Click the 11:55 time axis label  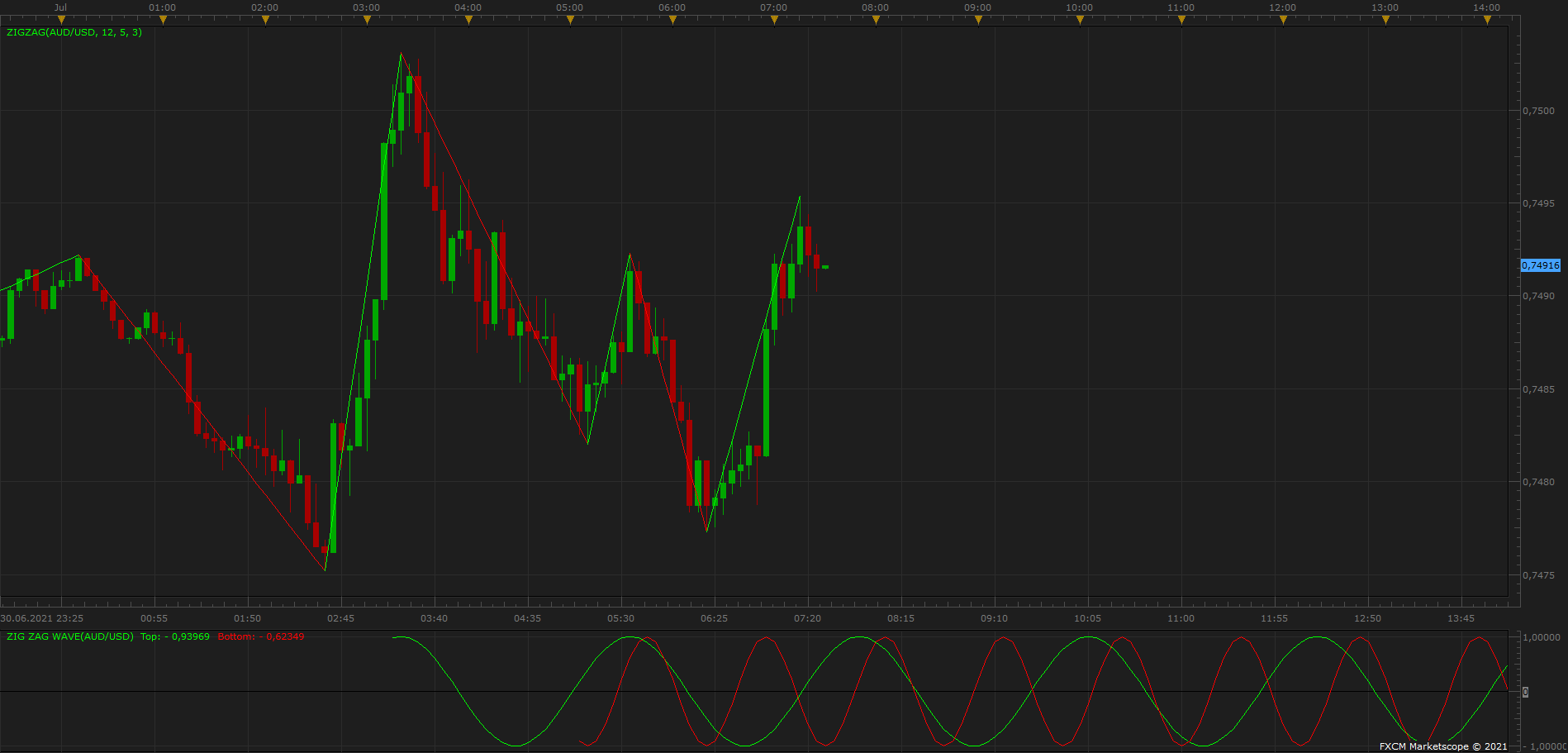1274,618
